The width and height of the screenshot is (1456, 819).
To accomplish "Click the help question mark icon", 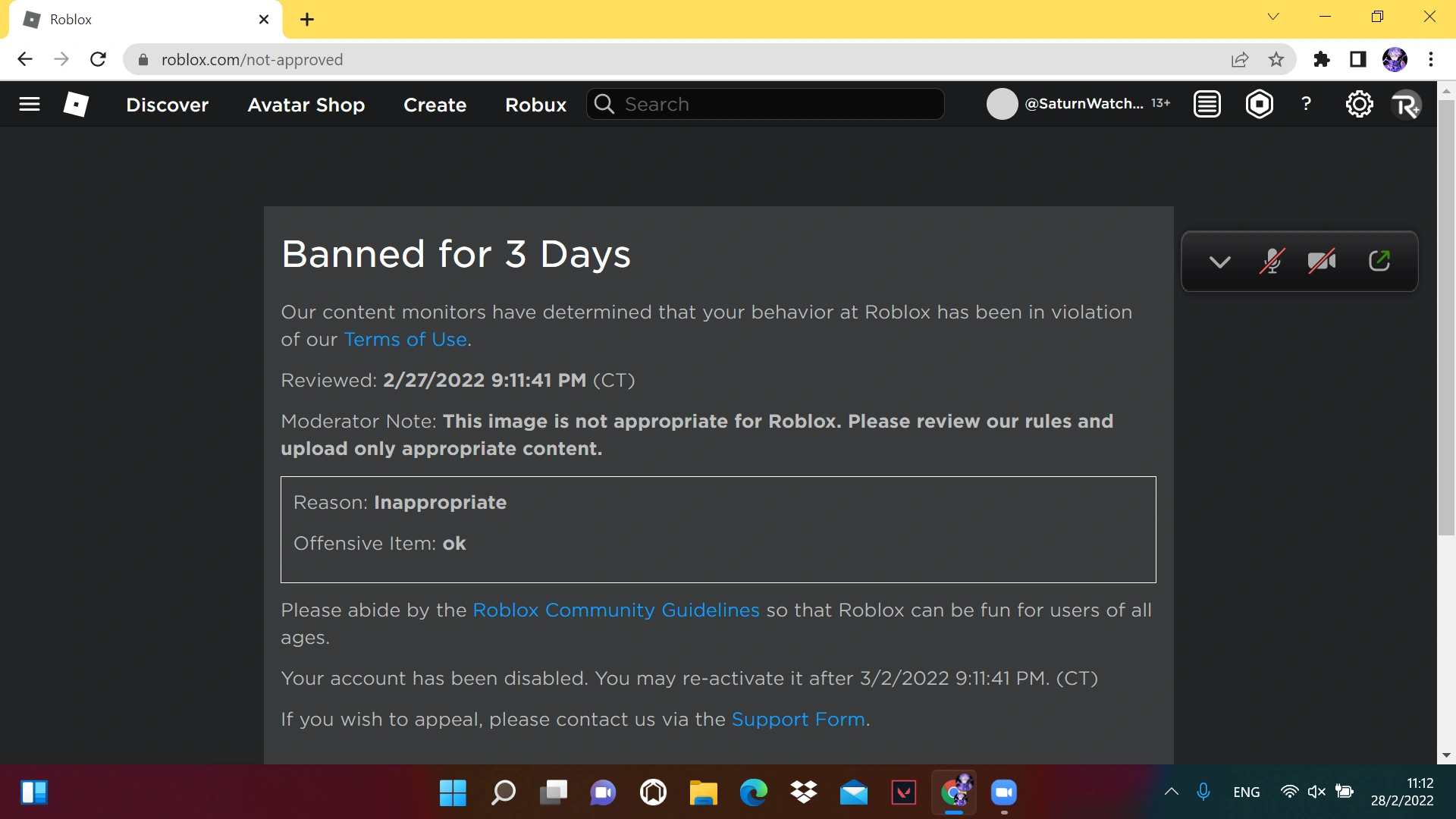I will [1306, 104].
